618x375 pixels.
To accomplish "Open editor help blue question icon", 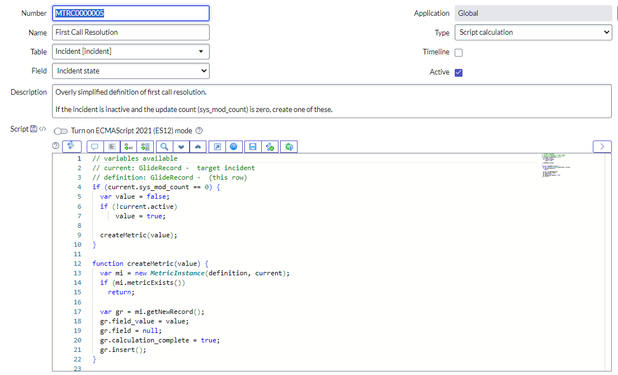I will point(234,147).
